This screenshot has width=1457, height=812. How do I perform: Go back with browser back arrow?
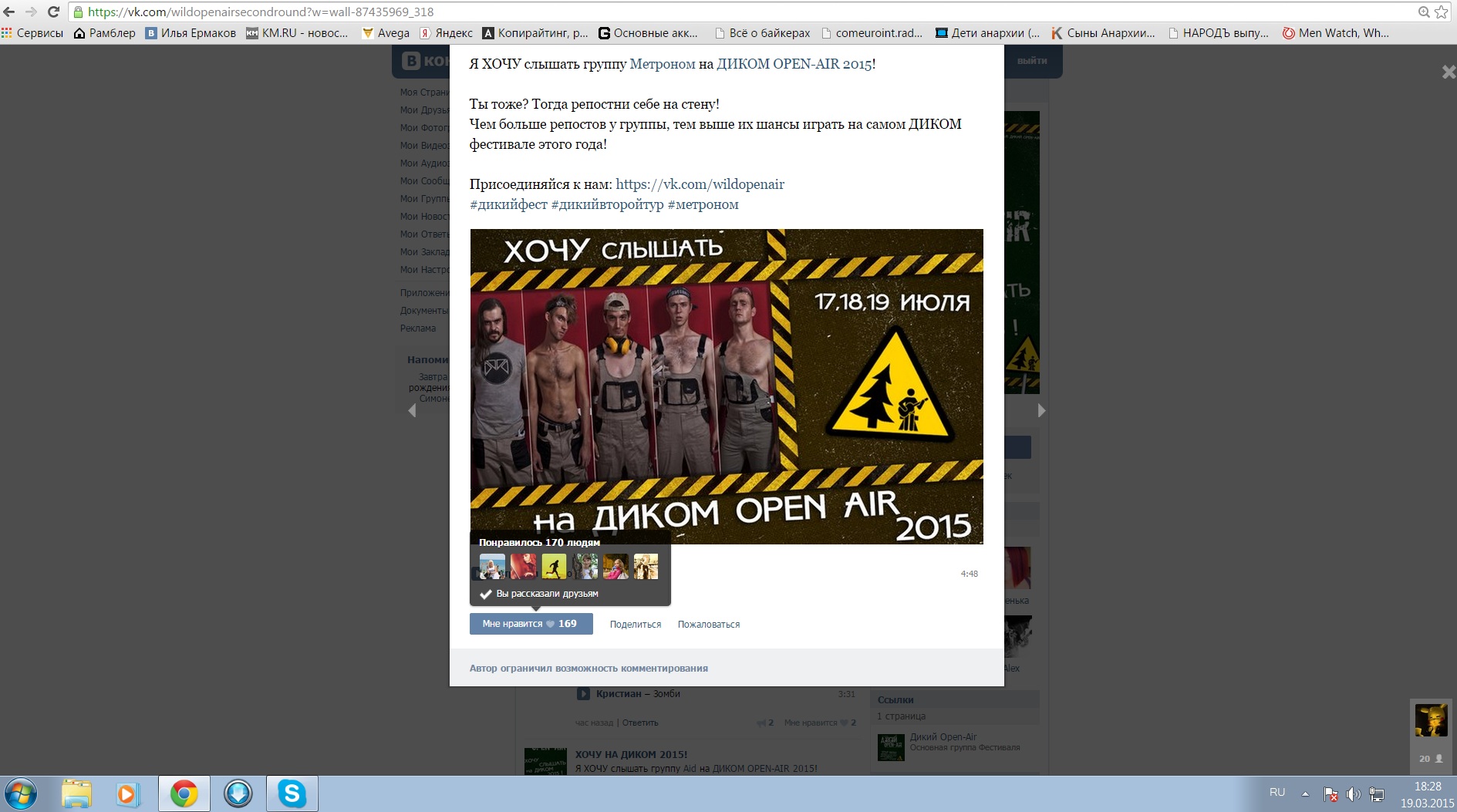9,12
